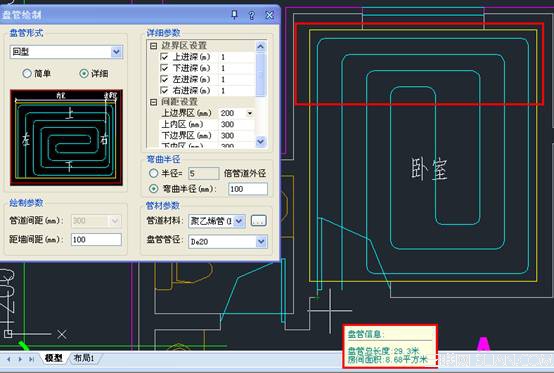Click the 房间面积 8.68平方米 info line
The height and width of the screenshot is (373, 554).
coord(388,360)
